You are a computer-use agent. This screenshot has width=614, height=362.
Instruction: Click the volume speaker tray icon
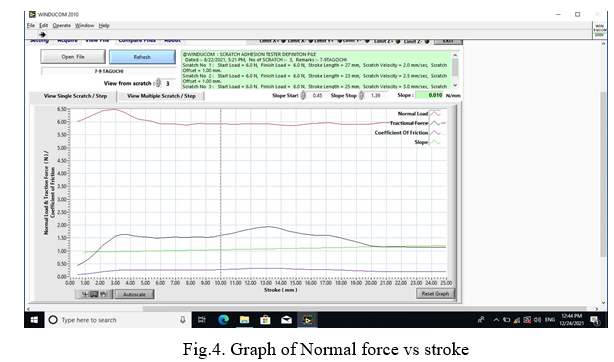click(538, 320)
